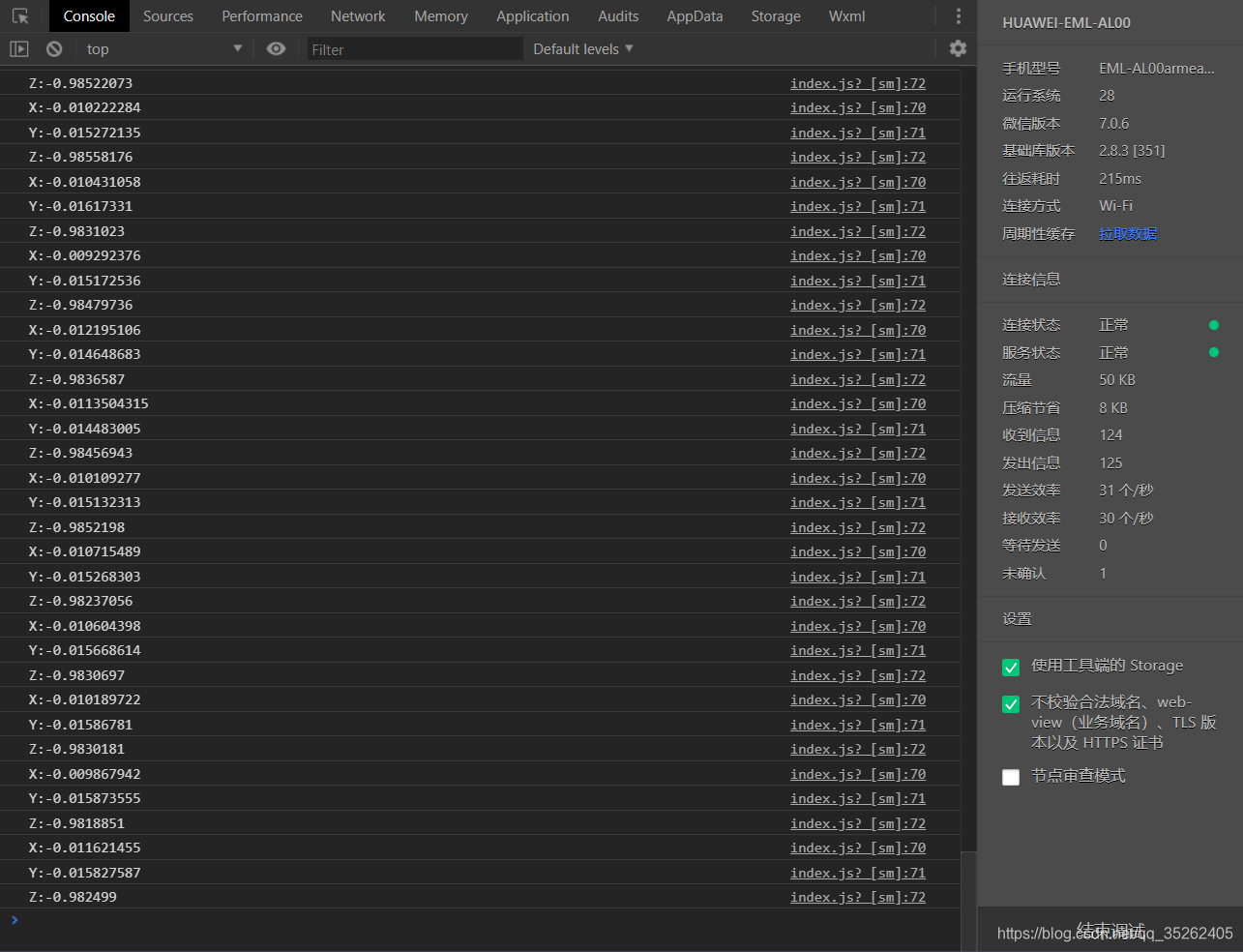Focus the console Filter field
Viewport: 1243px width, 952px height.
(415, 48)
